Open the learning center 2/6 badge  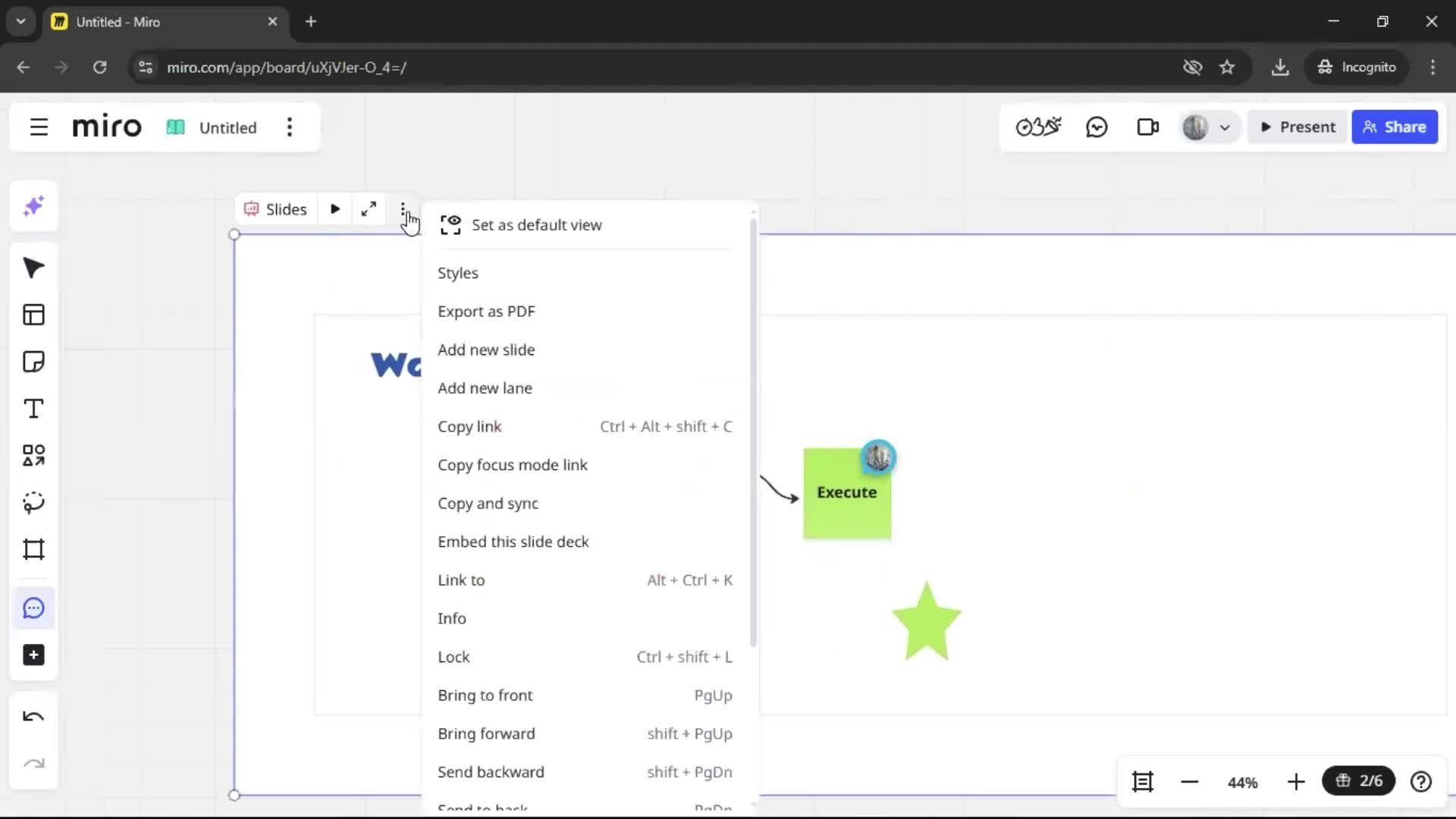(x=1359, y=781)
